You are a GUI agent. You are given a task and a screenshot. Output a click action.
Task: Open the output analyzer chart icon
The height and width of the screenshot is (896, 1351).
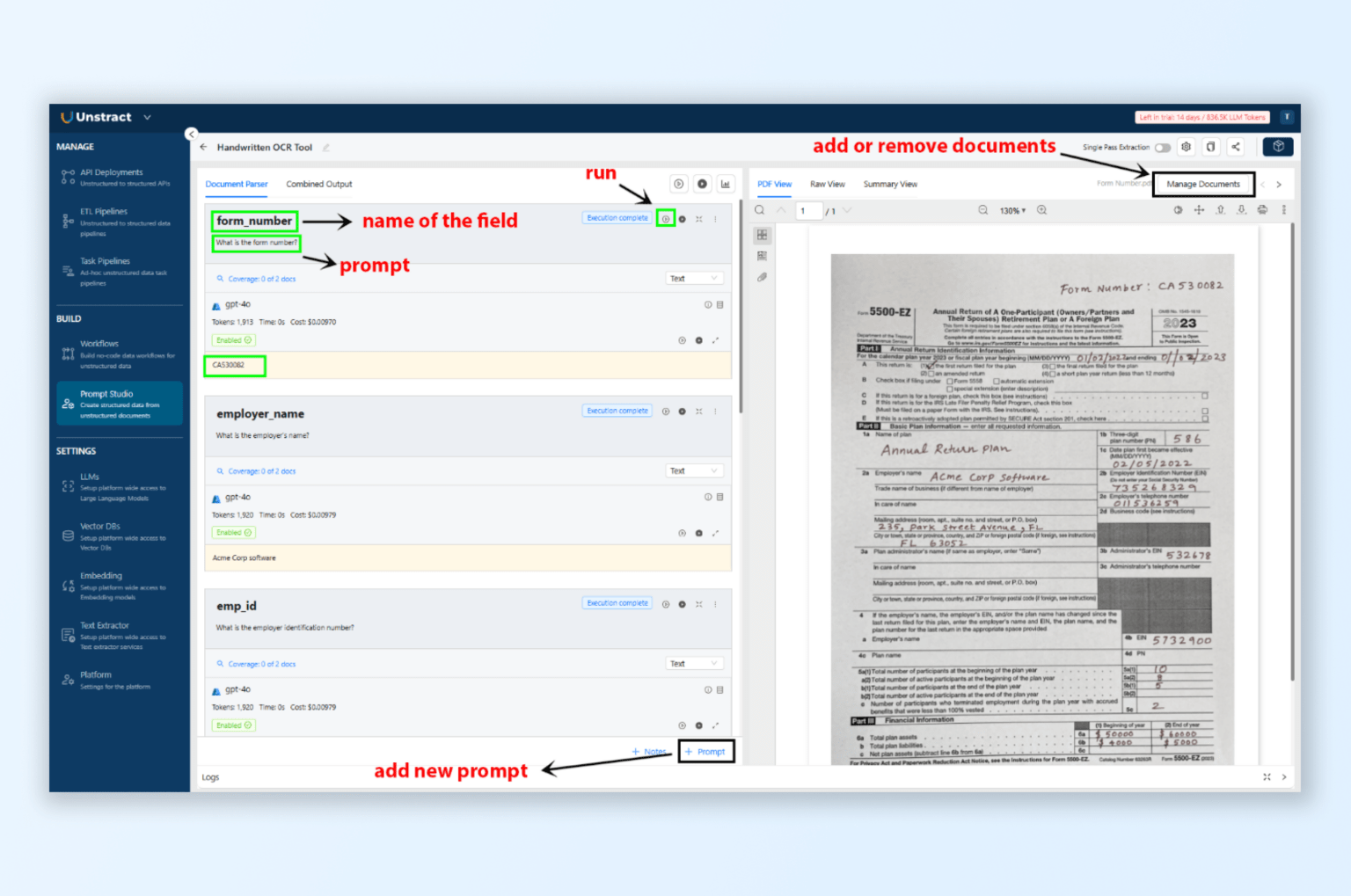coord(726,184)
